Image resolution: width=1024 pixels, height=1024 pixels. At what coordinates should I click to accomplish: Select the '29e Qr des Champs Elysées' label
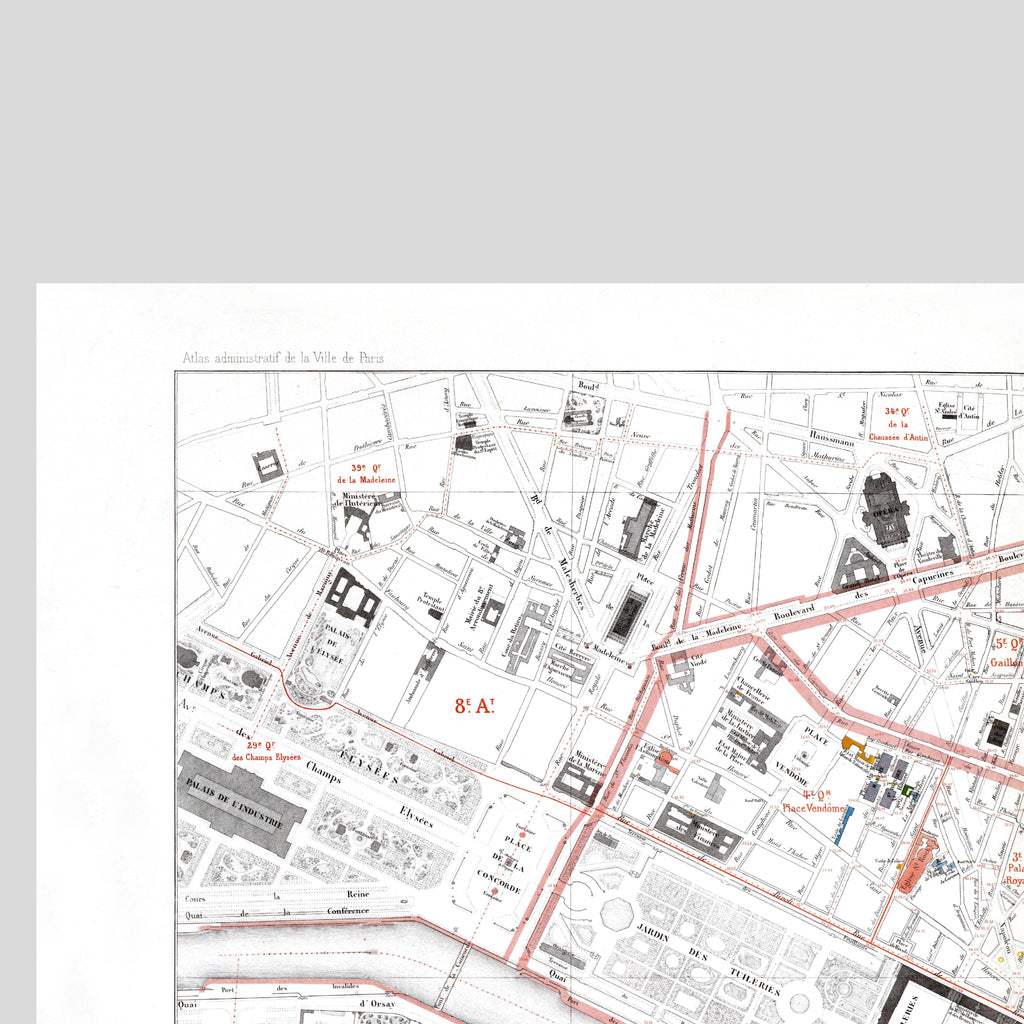(265, 751)
